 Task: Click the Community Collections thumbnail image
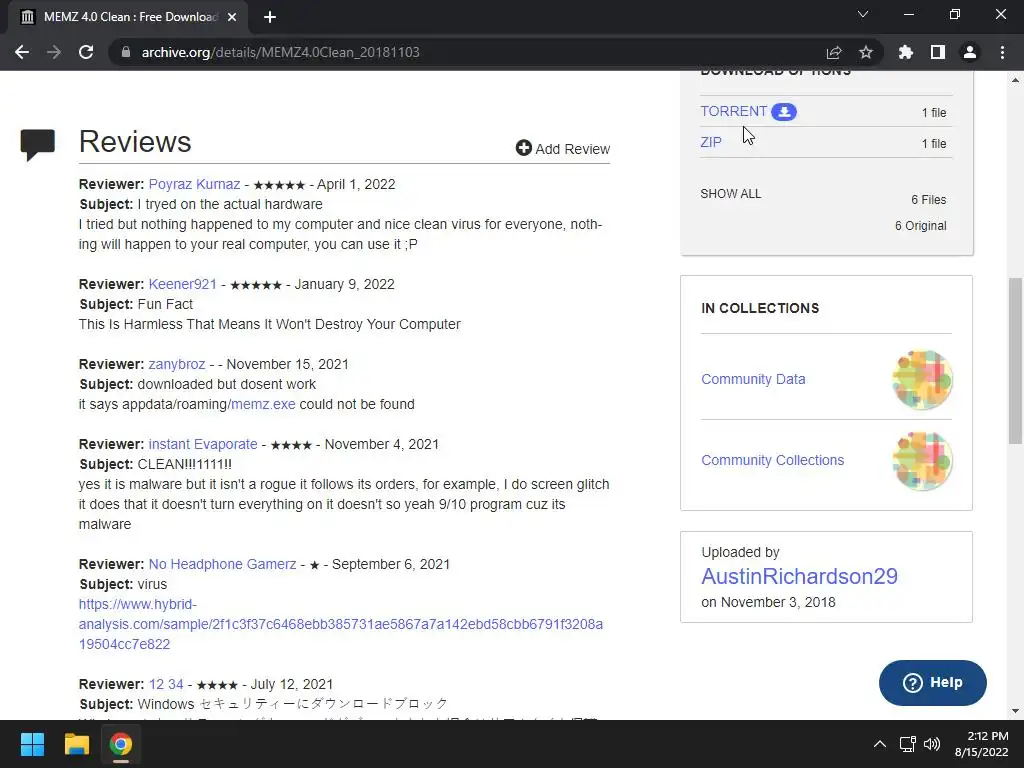[922, 461]
